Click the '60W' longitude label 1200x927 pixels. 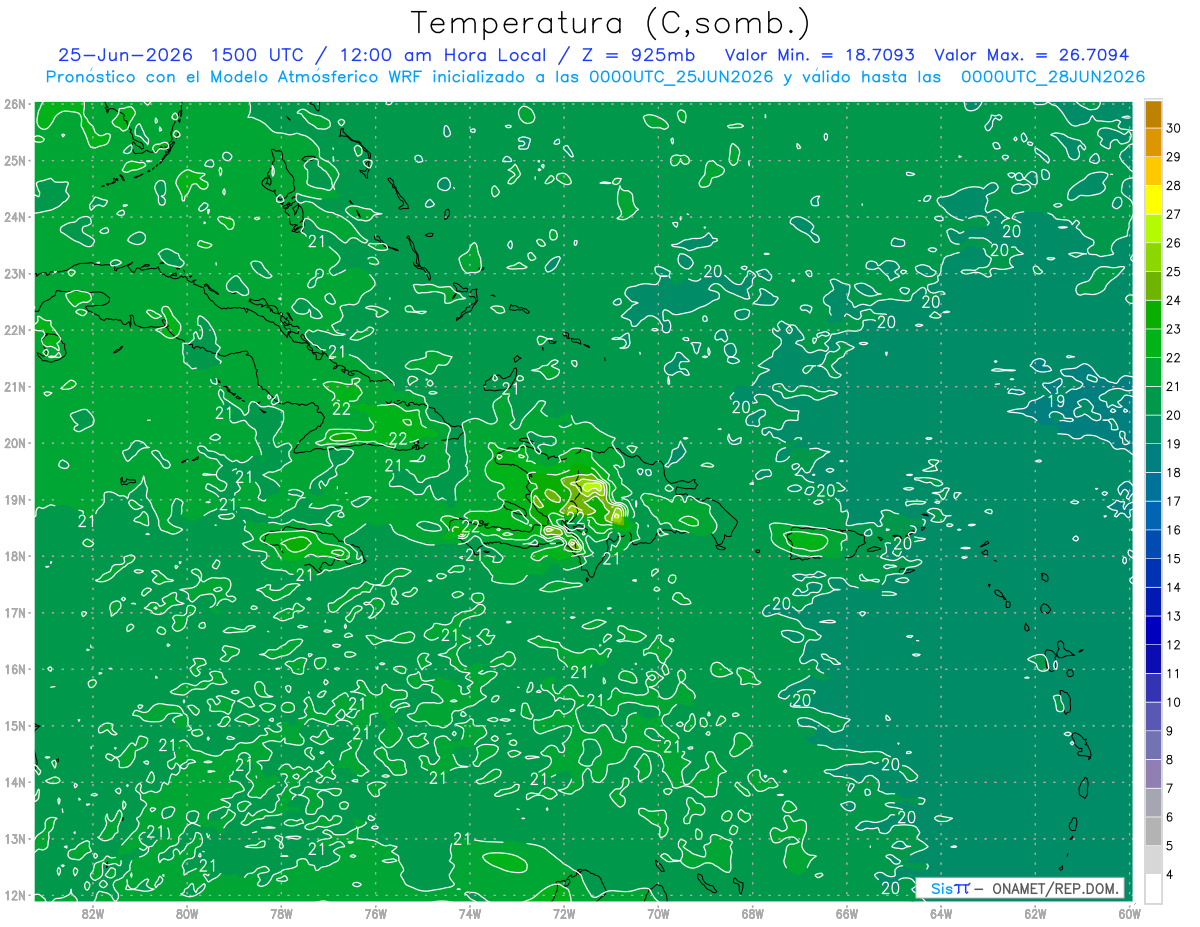[1129, 913]
